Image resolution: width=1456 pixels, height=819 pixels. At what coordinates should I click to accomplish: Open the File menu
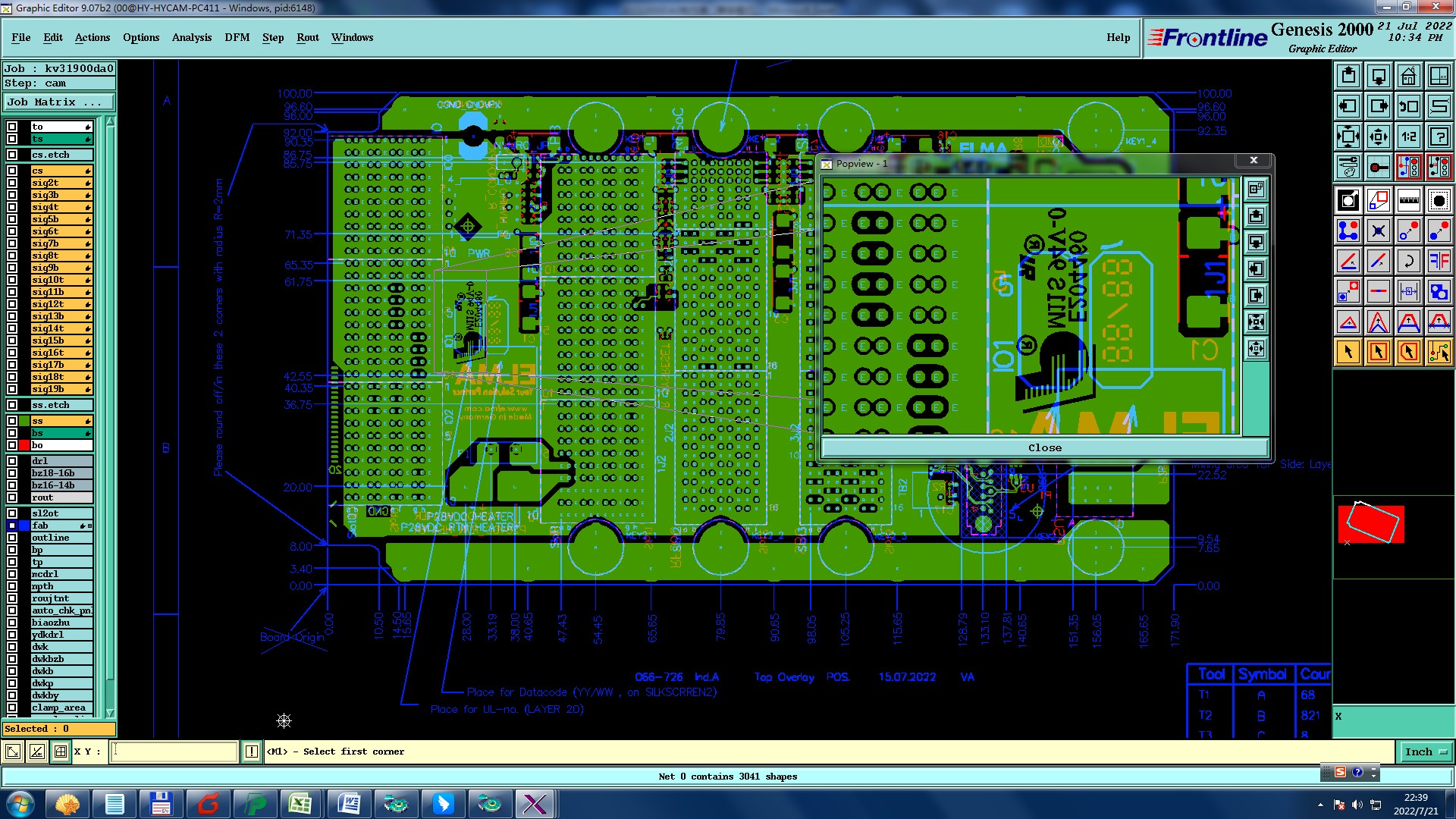coord(21,37)
